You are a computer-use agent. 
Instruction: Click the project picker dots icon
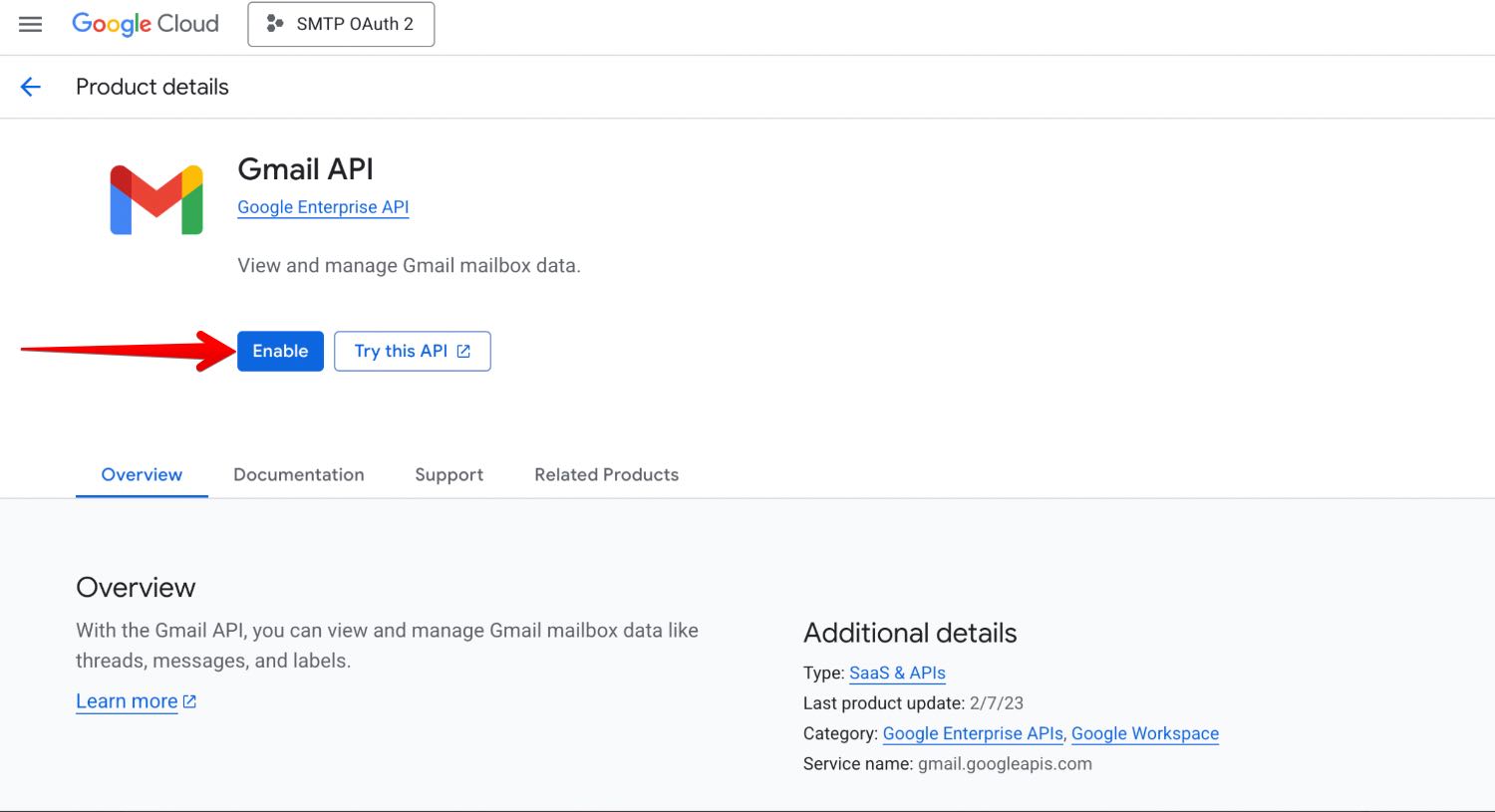[275, 24]
